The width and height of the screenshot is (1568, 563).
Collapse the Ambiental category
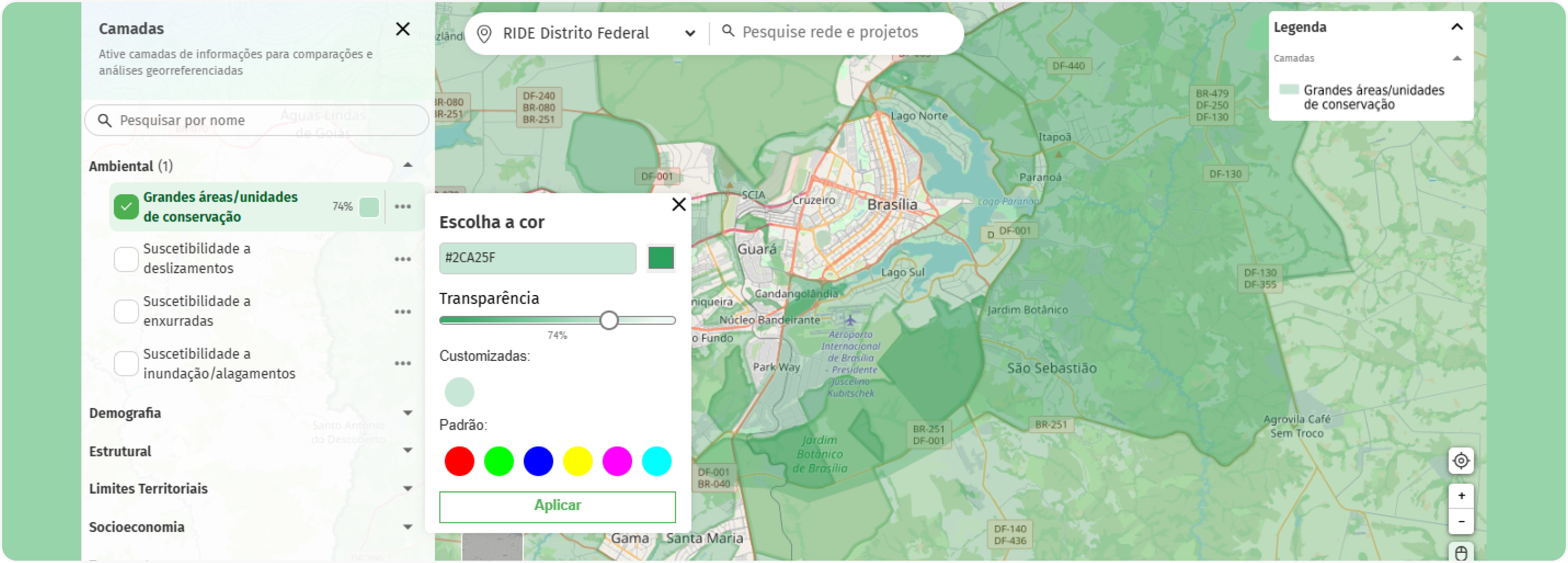coord(408,165)
